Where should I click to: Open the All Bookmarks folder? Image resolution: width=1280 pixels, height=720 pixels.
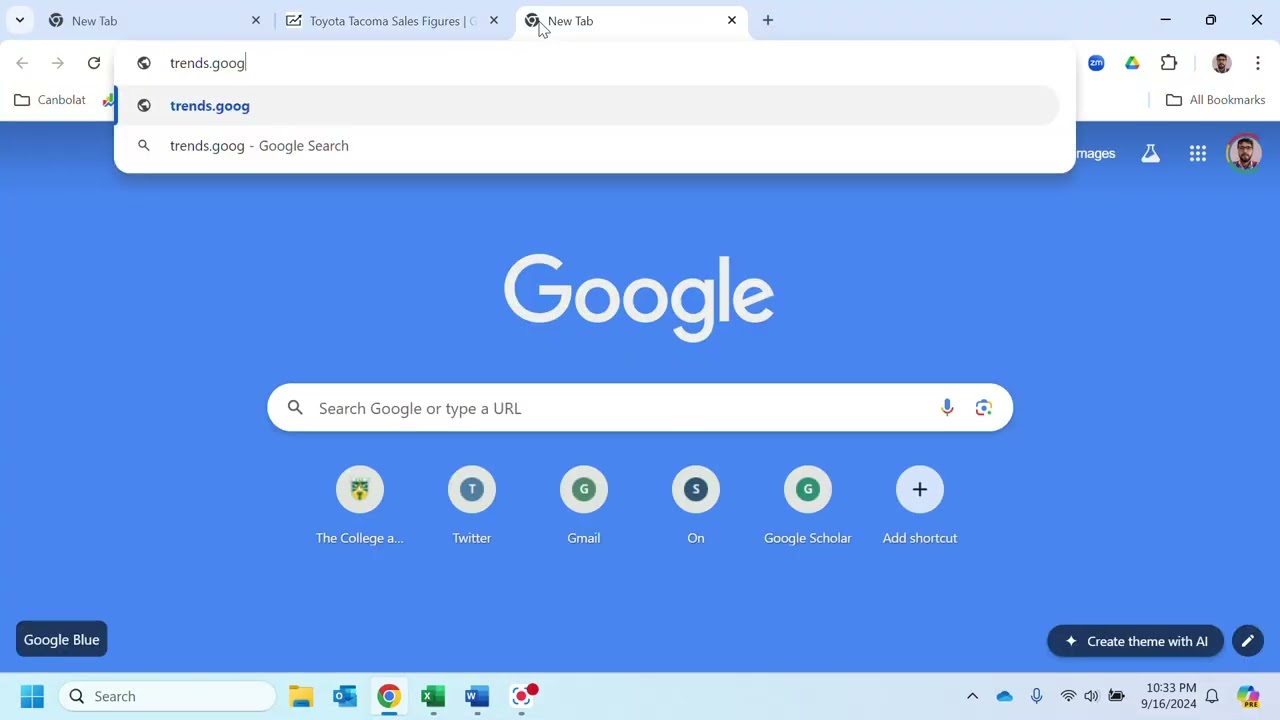click(x=1216, y=100)
